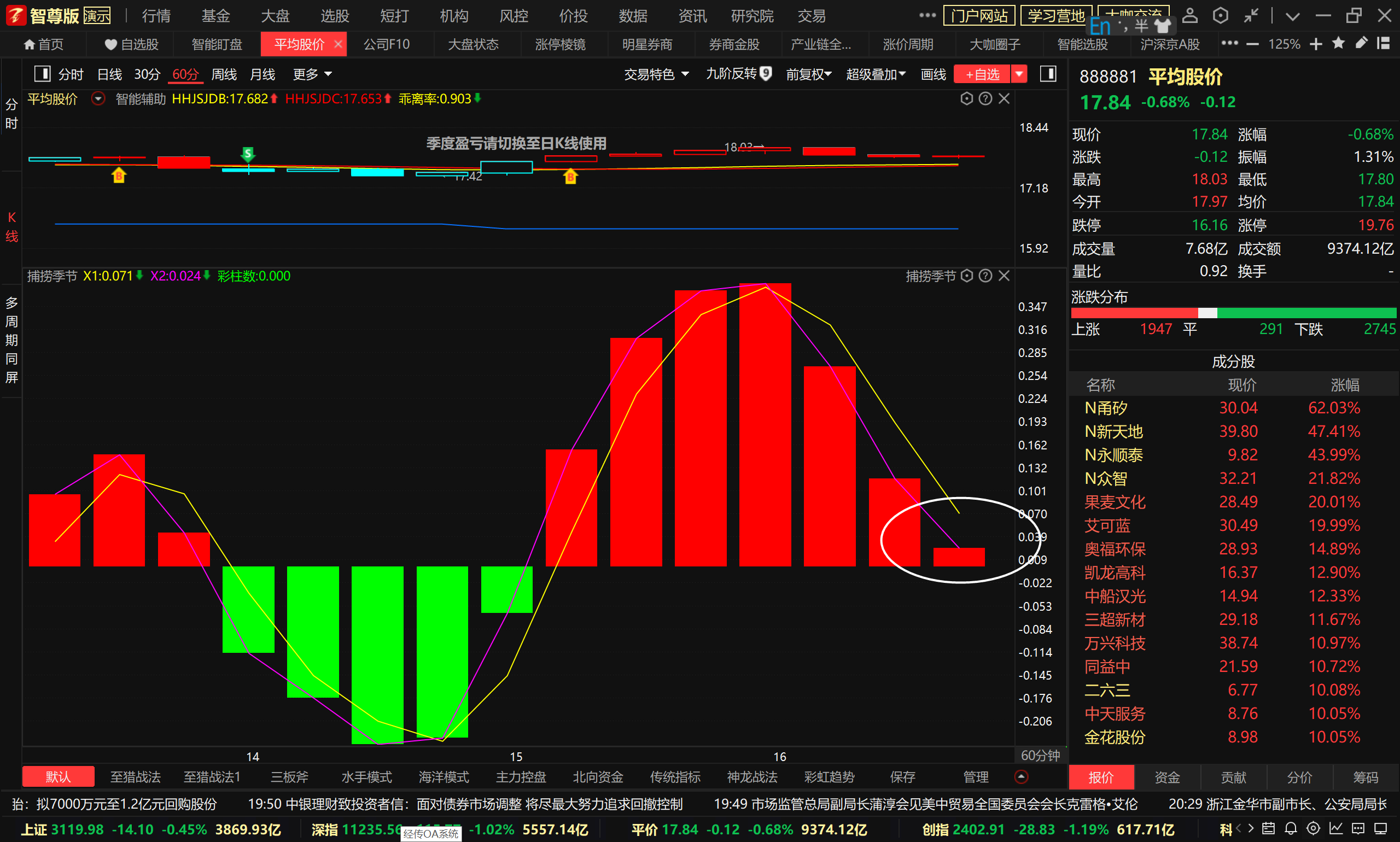
Task: Close the 捕捞季节 indicator panel
Action: coord(1005,276)
